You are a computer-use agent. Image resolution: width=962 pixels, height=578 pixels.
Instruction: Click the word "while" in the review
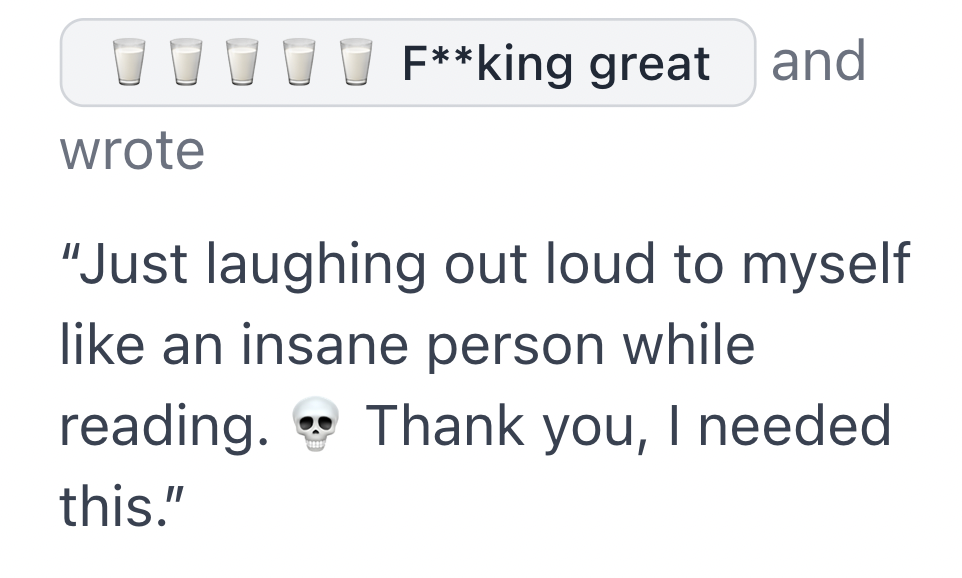tap(688, 344)
